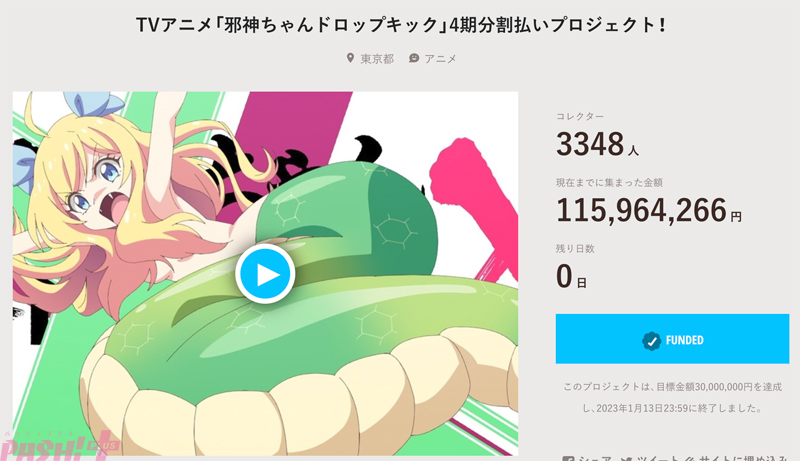Click the speech bubble category icon
The image size is (800, 461).
click(x=414, y=58)
